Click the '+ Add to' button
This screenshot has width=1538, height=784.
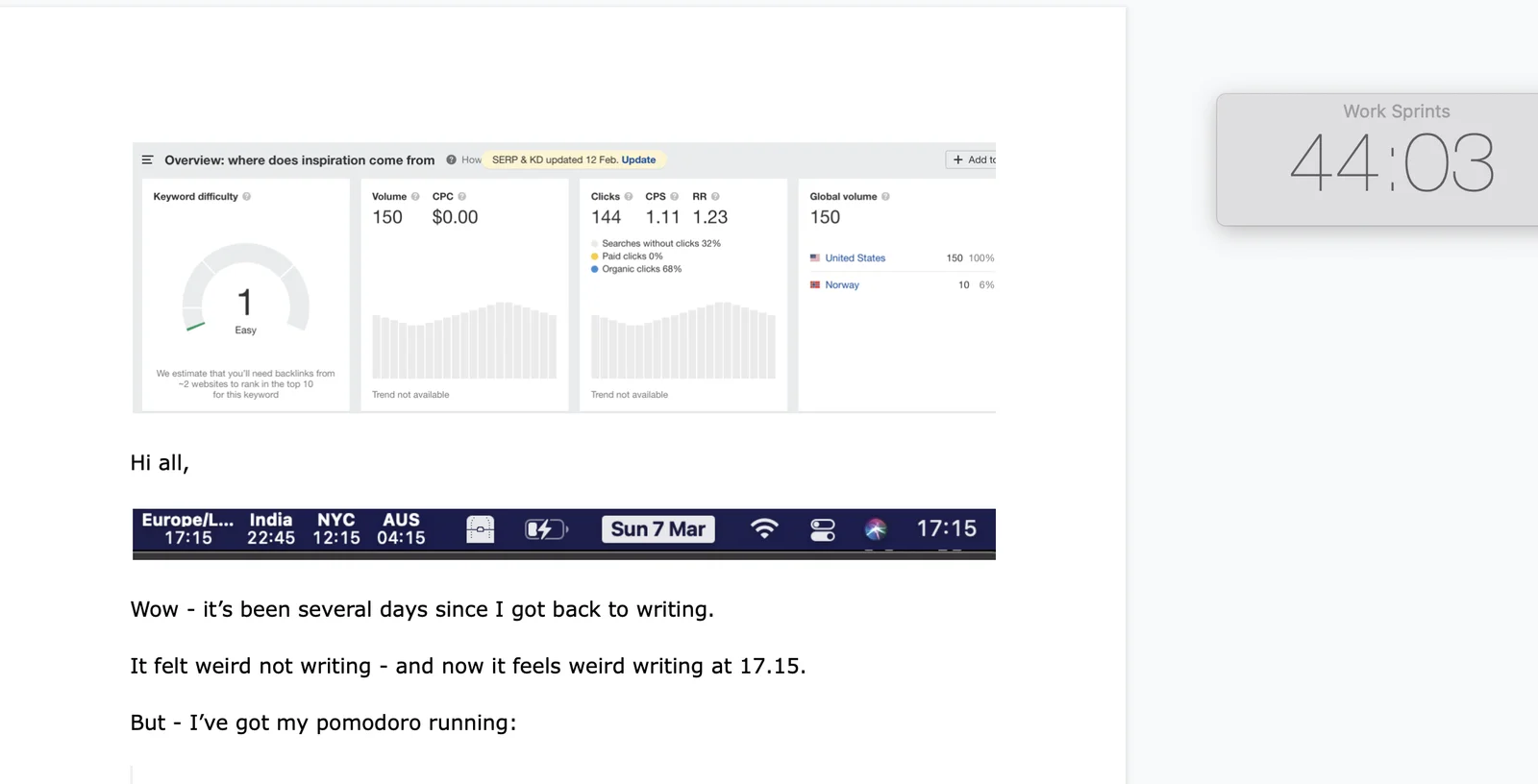(x=971, y=159)
